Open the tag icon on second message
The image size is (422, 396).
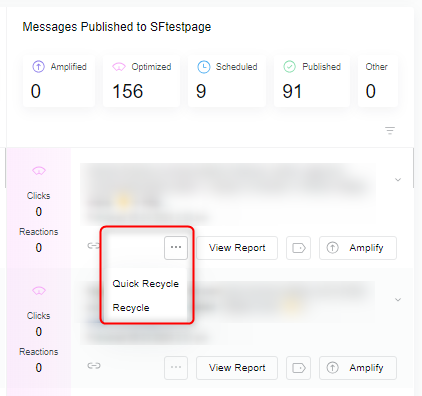tap(298, 368)
